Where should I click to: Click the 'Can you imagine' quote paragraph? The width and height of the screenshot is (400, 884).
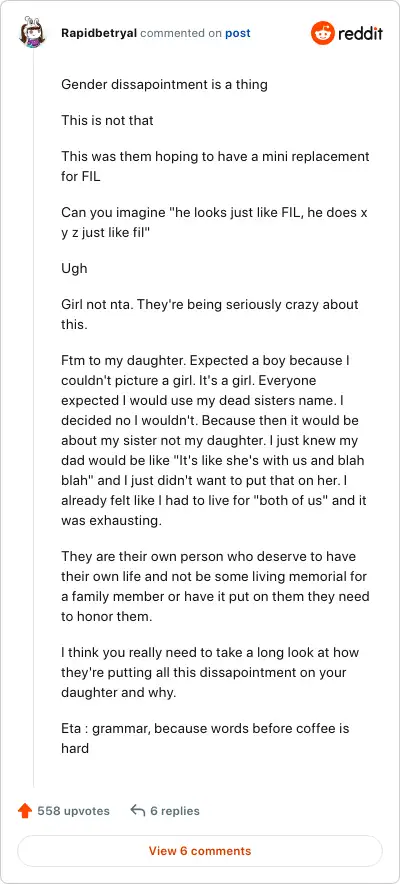(x=215, y=223)
